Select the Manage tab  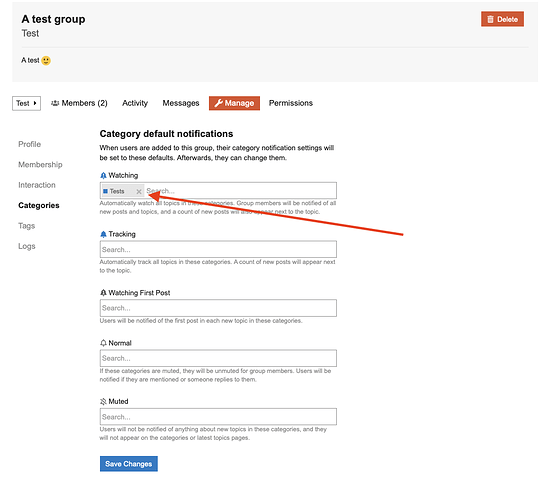(234, 103)
